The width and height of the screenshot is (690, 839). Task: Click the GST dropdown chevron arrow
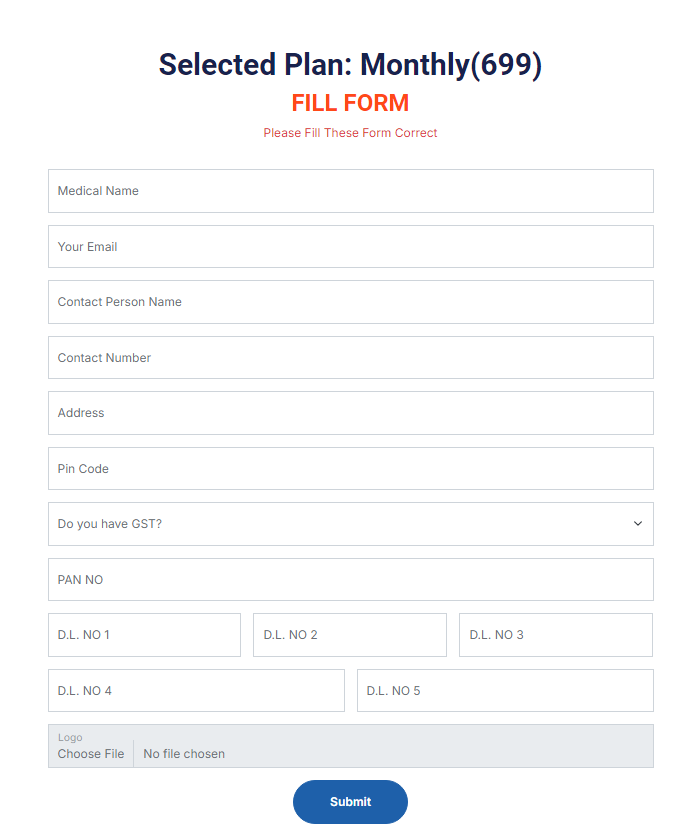pyautogui.click(x=638, y=524)
